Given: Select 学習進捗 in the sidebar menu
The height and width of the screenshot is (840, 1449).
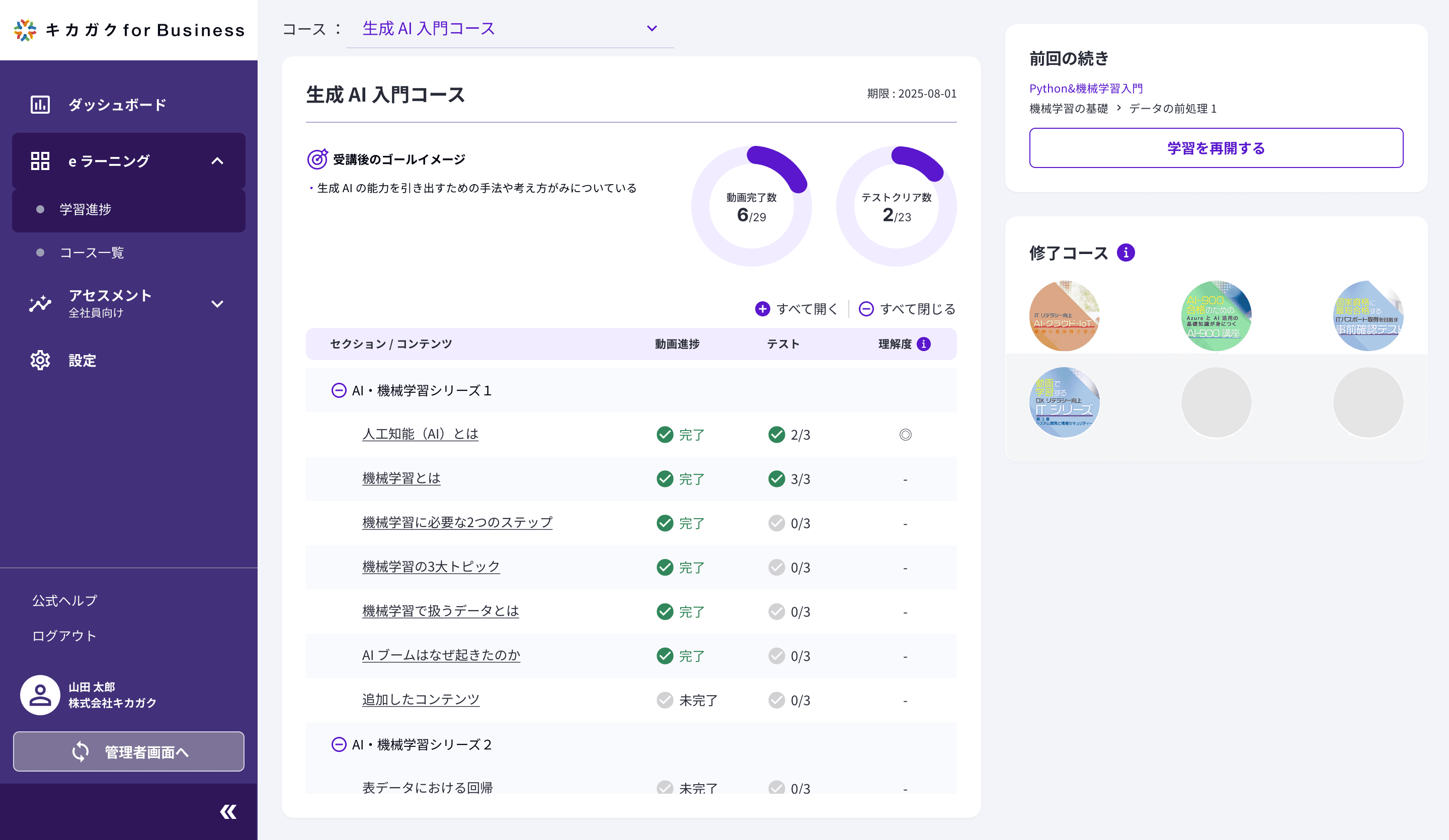Looking at the screenshot, I should (x=85, y=209).
